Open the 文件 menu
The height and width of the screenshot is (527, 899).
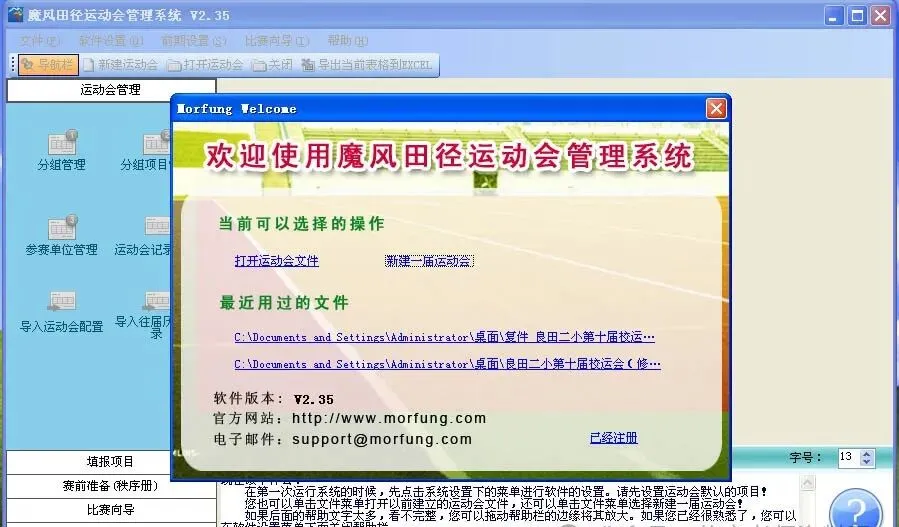pyautogui.click(x=40, y=41)
